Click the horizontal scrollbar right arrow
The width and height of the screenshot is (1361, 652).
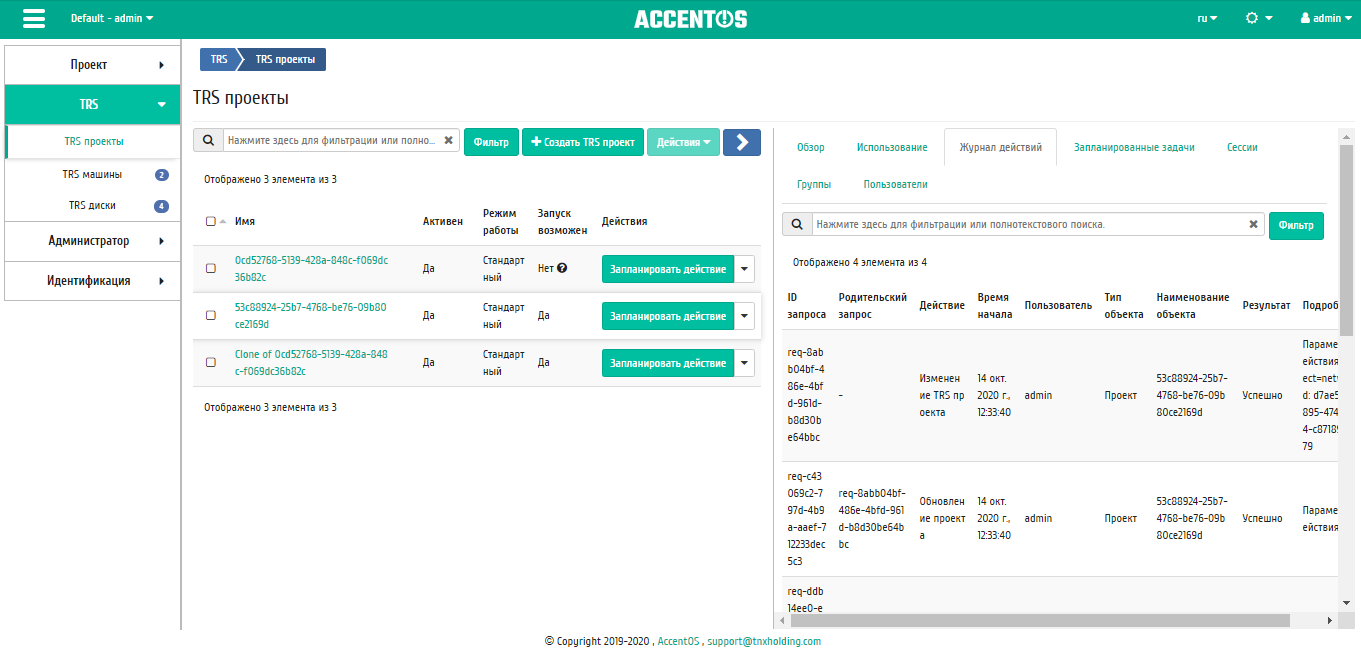click(x=1330, y=620)
